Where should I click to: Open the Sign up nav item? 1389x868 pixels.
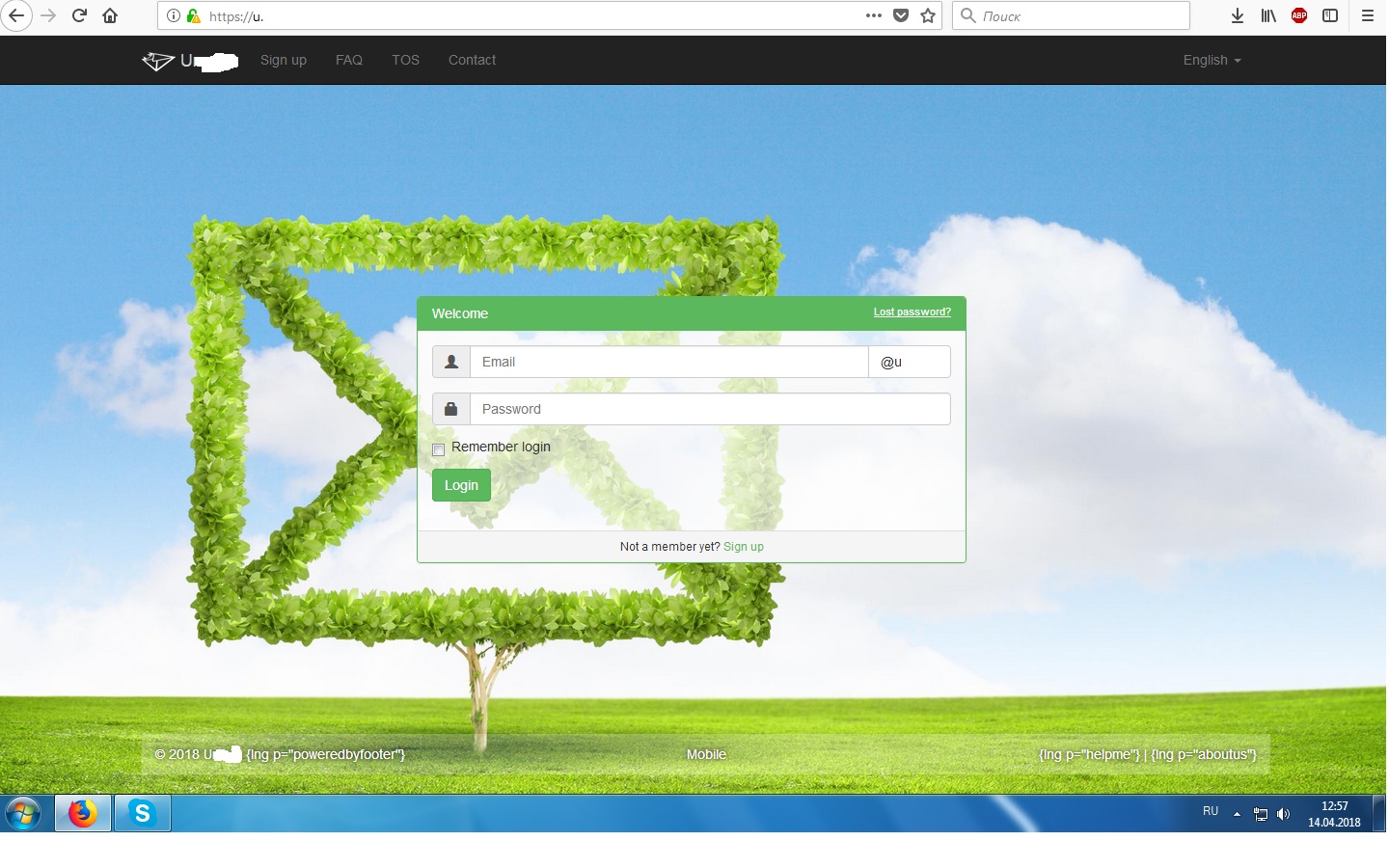click(284, 60)
